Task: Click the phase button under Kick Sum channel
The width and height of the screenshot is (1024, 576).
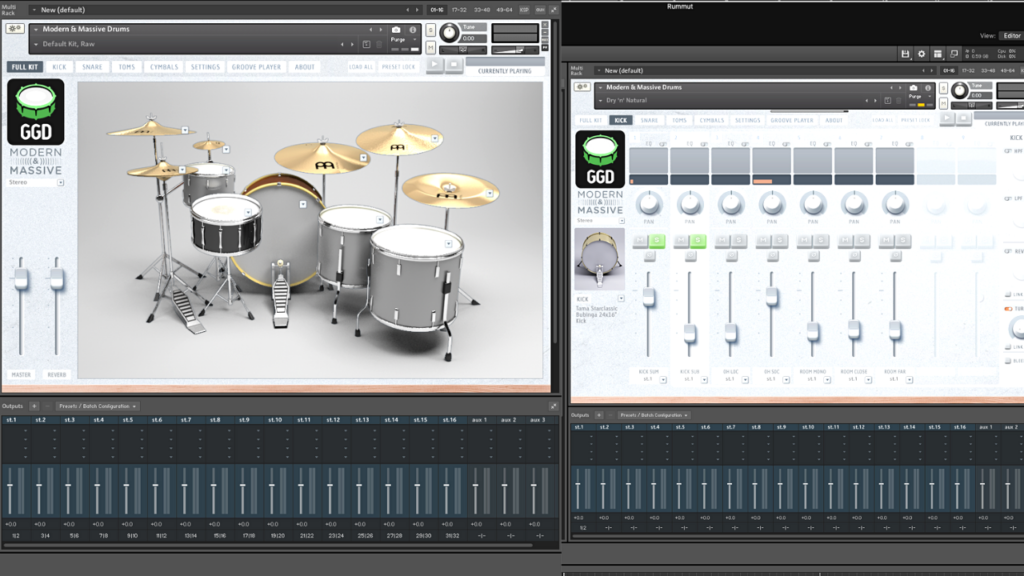Action: pyautogui.click(x=649, y=257)
